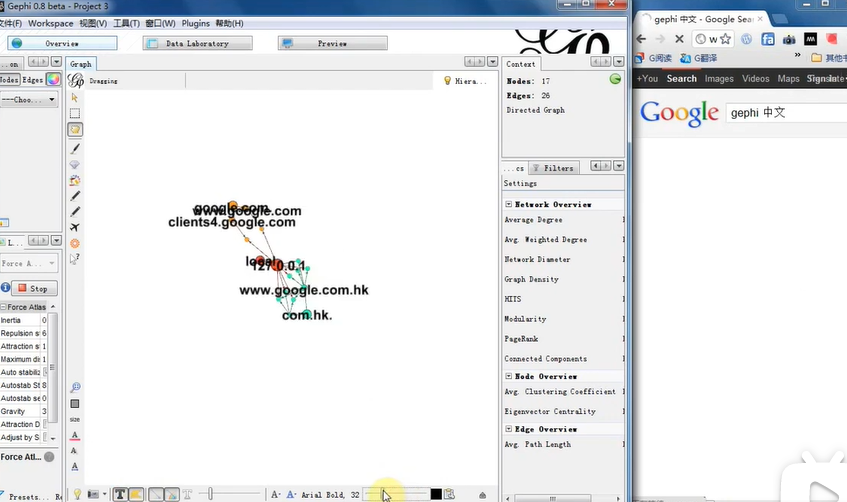847x502 pixels.
Task: Open the Hierarchy lightbulb option
Action: click(x=465, y=81)
